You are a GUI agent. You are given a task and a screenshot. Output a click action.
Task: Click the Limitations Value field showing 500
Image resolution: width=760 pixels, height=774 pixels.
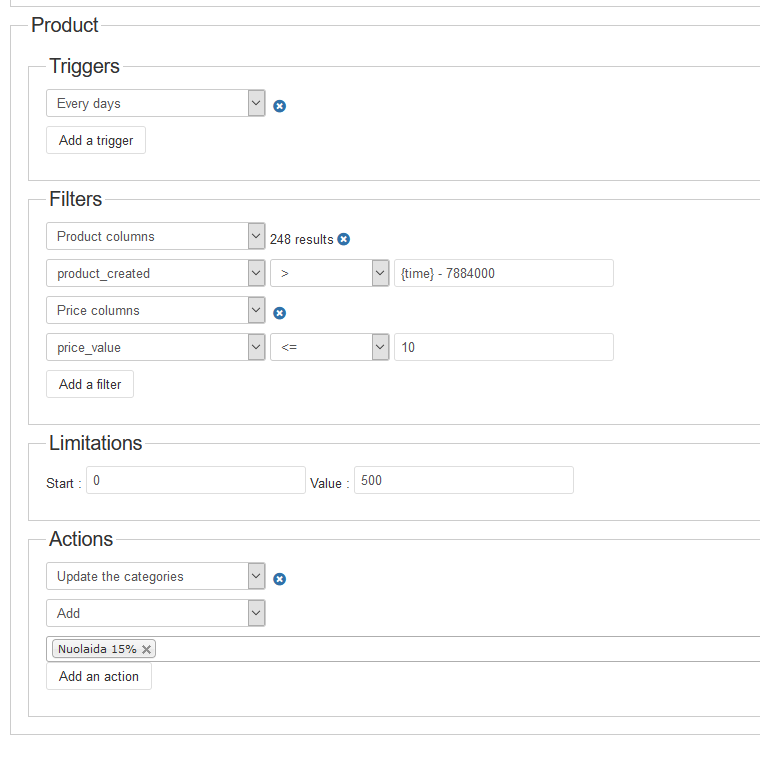463,480
